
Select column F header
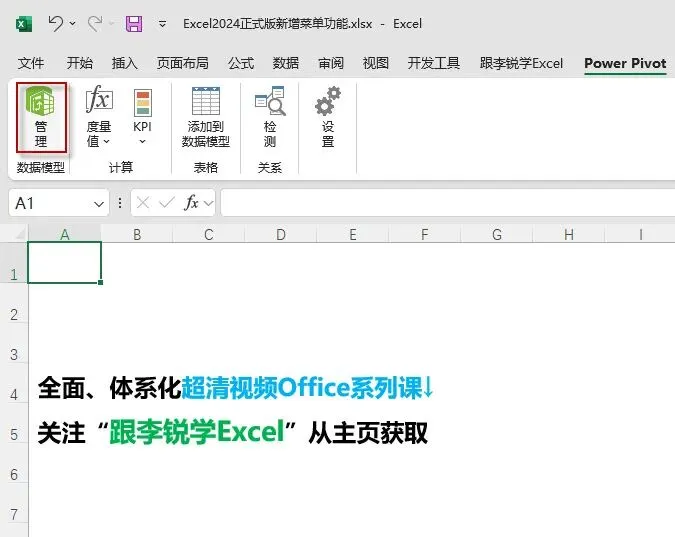pyautogui.click(x=424, y=234)
